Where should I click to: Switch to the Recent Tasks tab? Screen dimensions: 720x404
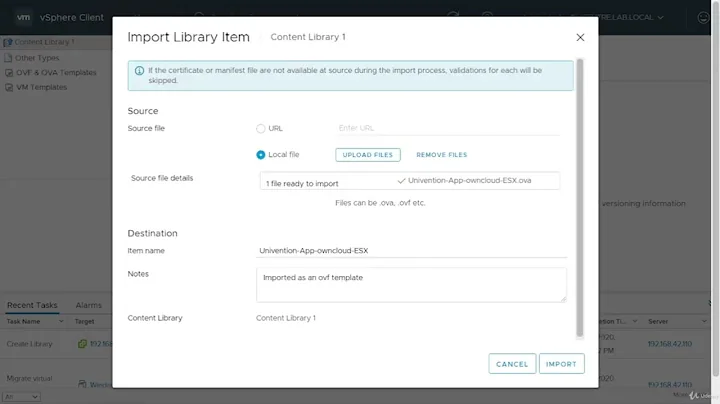(x=32, y=305)
